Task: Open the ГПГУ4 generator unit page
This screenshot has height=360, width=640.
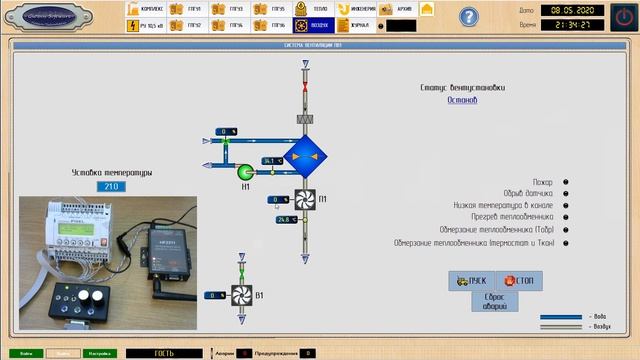Action: point(230,25)
